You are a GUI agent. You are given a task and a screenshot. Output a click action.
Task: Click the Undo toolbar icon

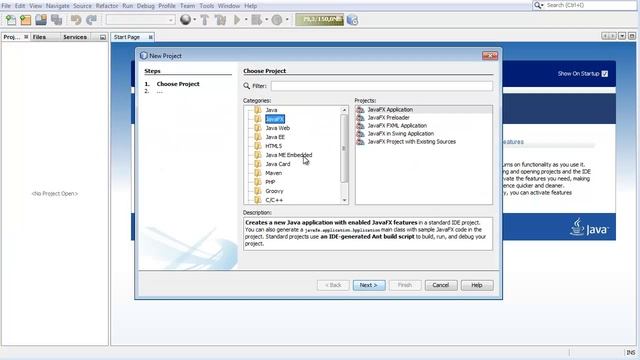click(76, 20)
